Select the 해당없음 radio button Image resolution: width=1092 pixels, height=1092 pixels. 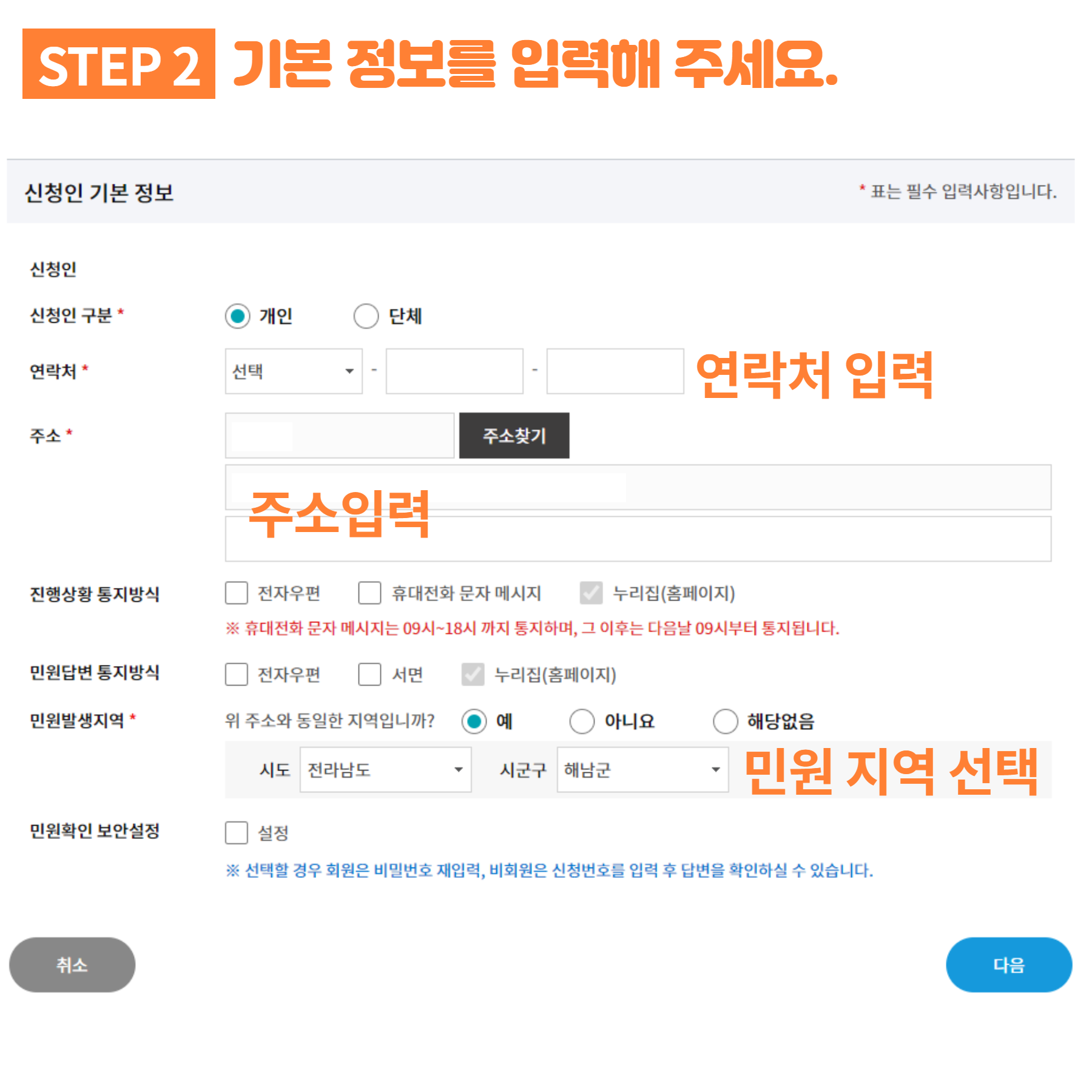[x=726, y=721]
